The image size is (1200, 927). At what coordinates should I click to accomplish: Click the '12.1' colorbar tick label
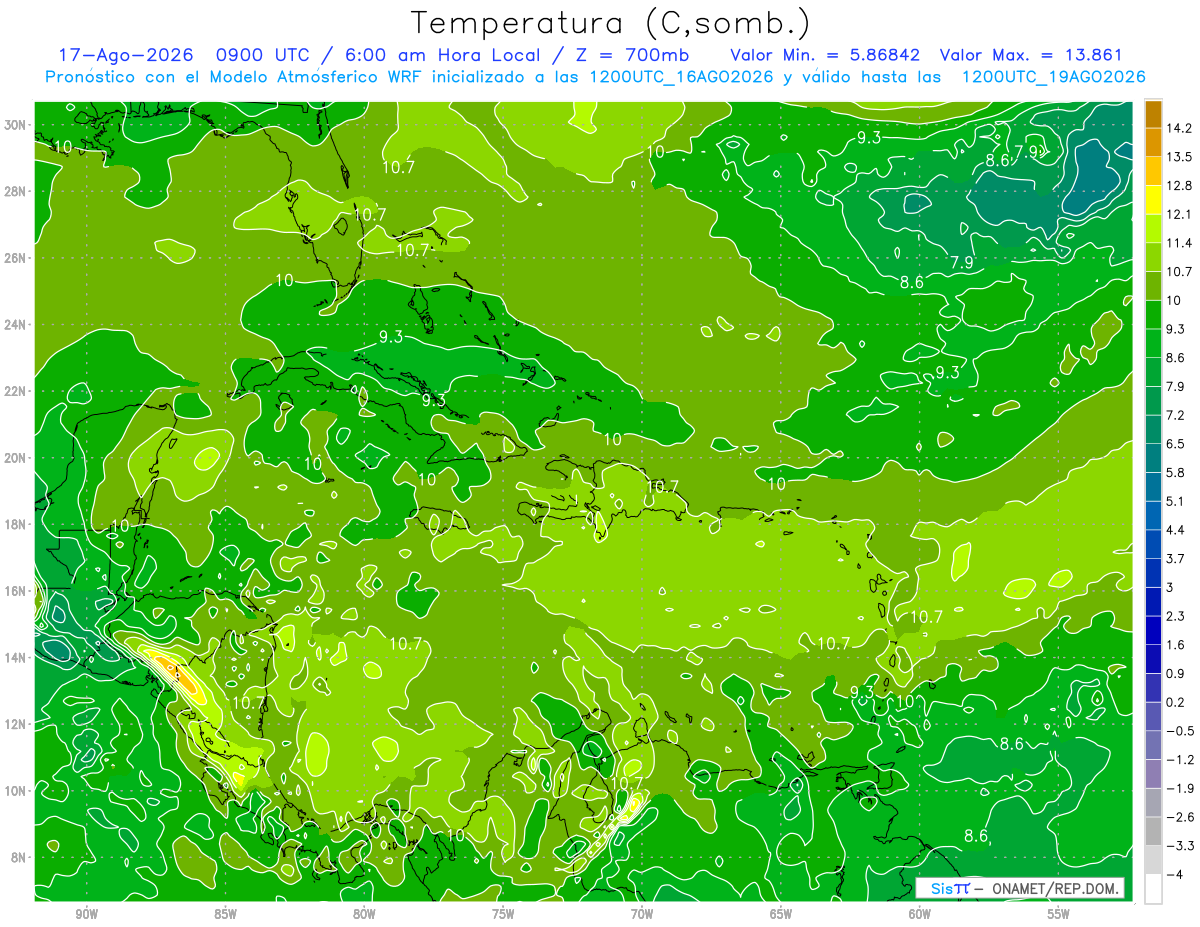tap(1179, 214)
